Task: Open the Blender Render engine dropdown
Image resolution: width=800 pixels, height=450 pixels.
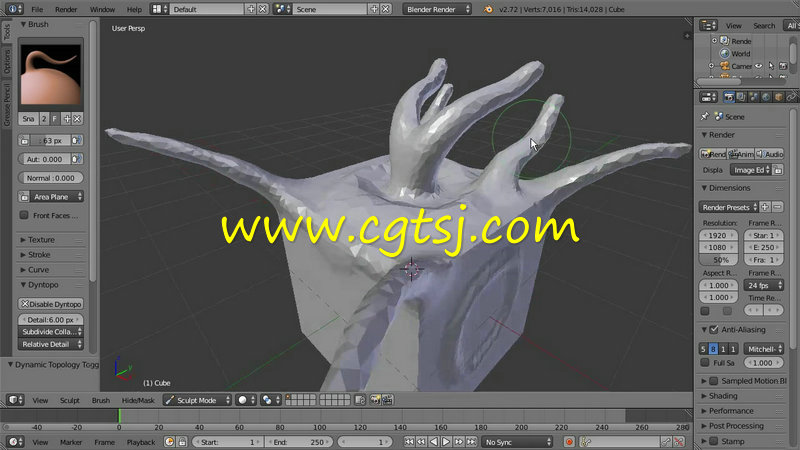Action: [x=437, y=9]
